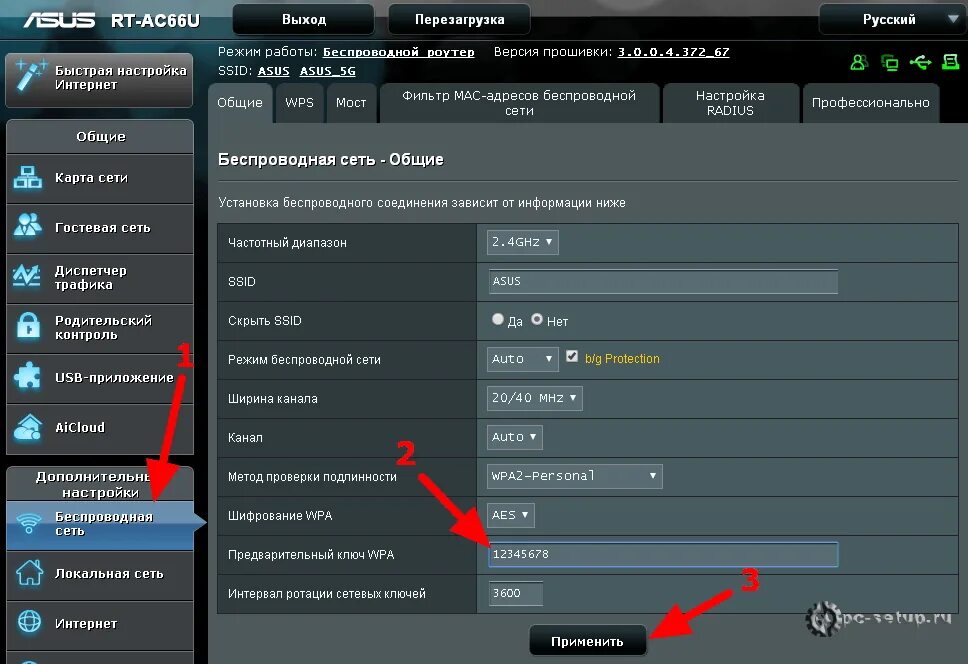Screen dimensions: 968x664
Task: Open Быстрая настройка Интернет menu item
Action: (x=99, y=78)
